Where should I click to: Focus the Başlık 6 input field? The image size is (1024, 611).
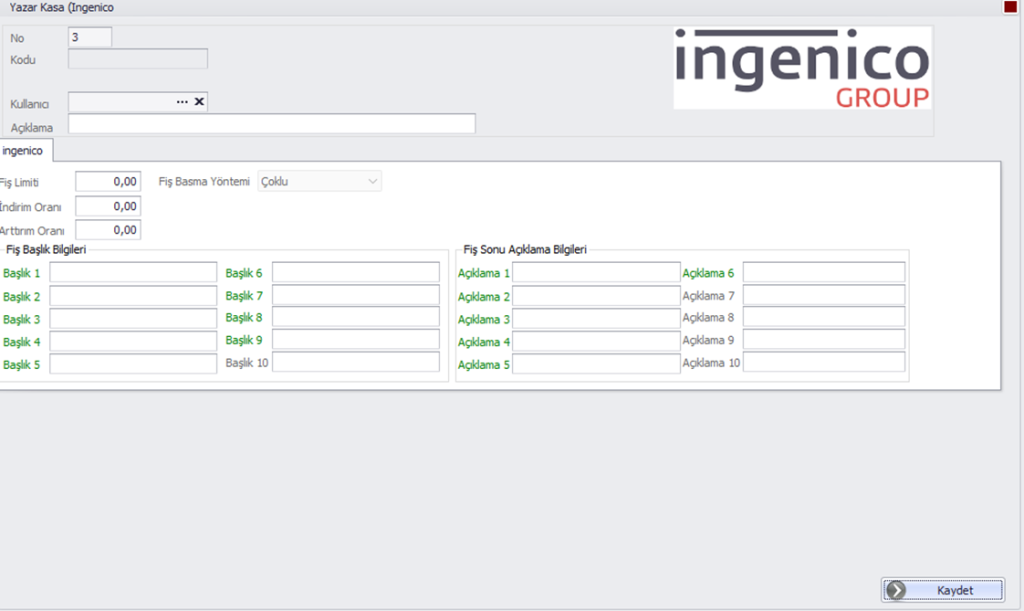pyautogui.click(x=356, y=272)
